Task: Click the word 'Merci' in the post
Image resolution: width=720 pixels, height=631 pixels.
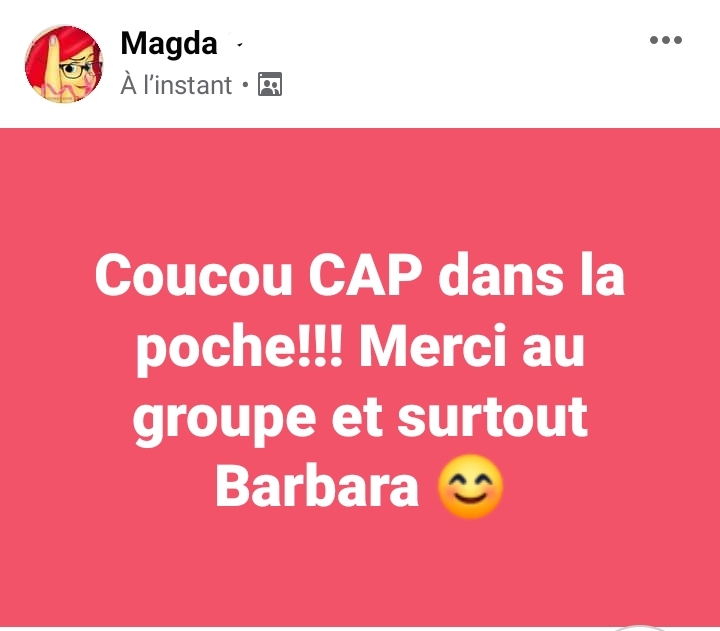Action: click(x=433, y=345)
